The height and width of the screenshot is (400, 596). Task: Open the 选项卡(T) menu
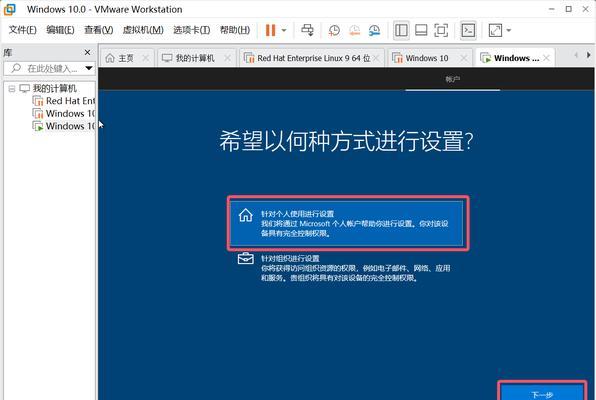[x=192, y=30]
